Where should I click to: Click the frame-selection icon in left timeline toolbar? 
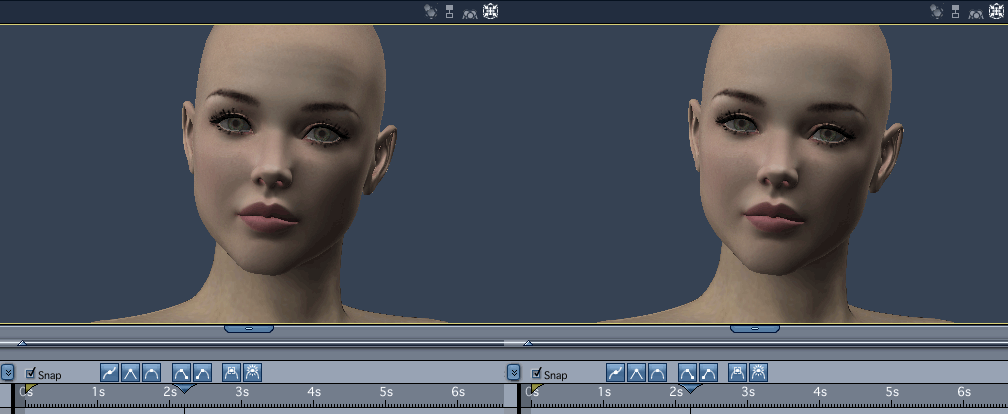coord(232,372)
